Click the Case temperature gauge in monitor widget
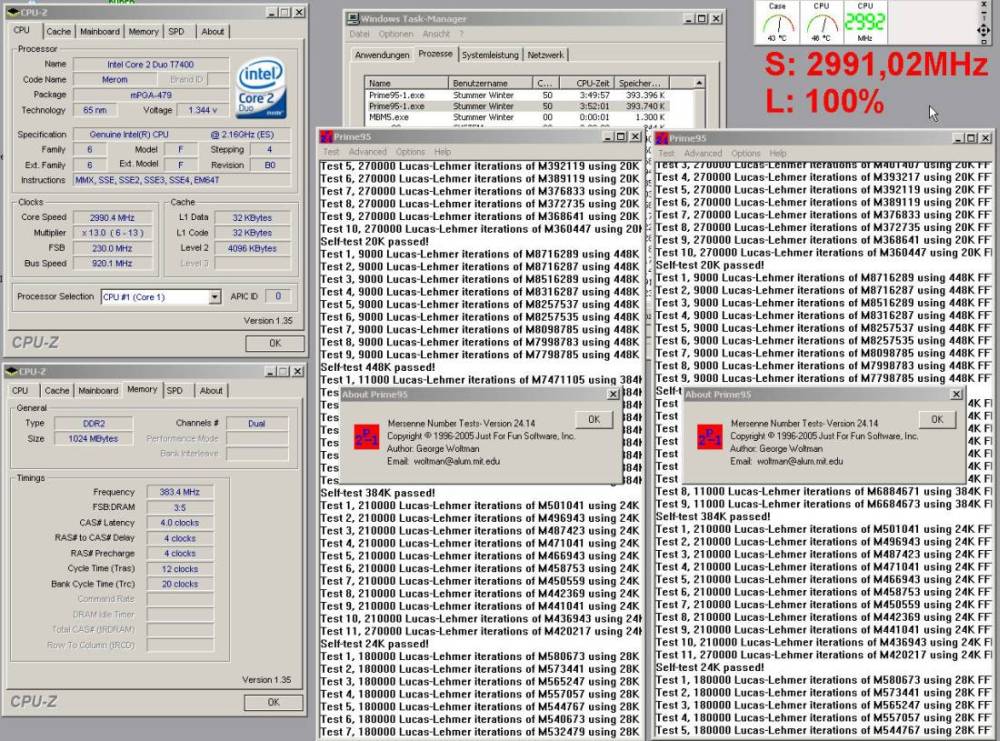1000x741 pixels. [777, 22]
